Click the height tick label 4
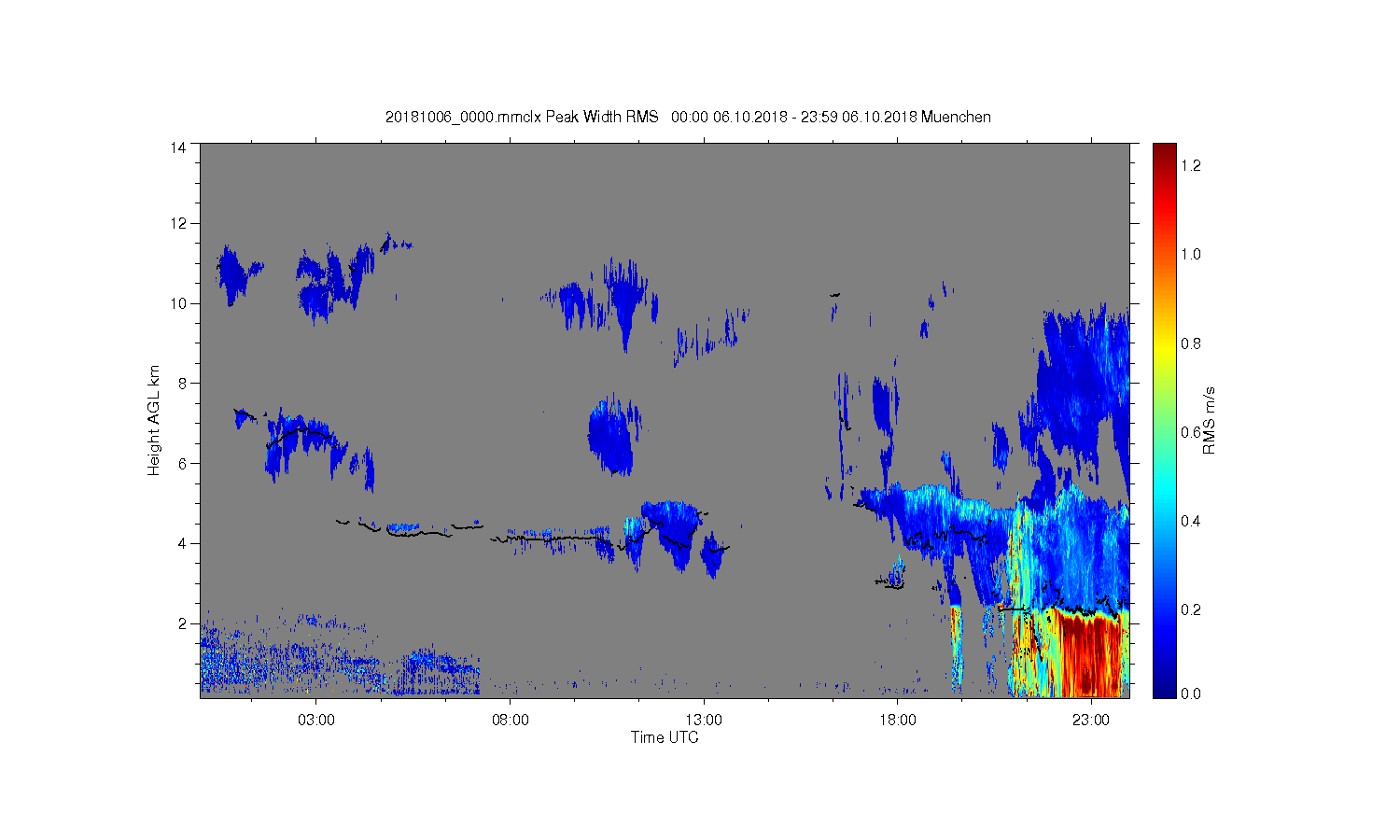The width and height of the screenshot is (1400, 840). (183, 543)
